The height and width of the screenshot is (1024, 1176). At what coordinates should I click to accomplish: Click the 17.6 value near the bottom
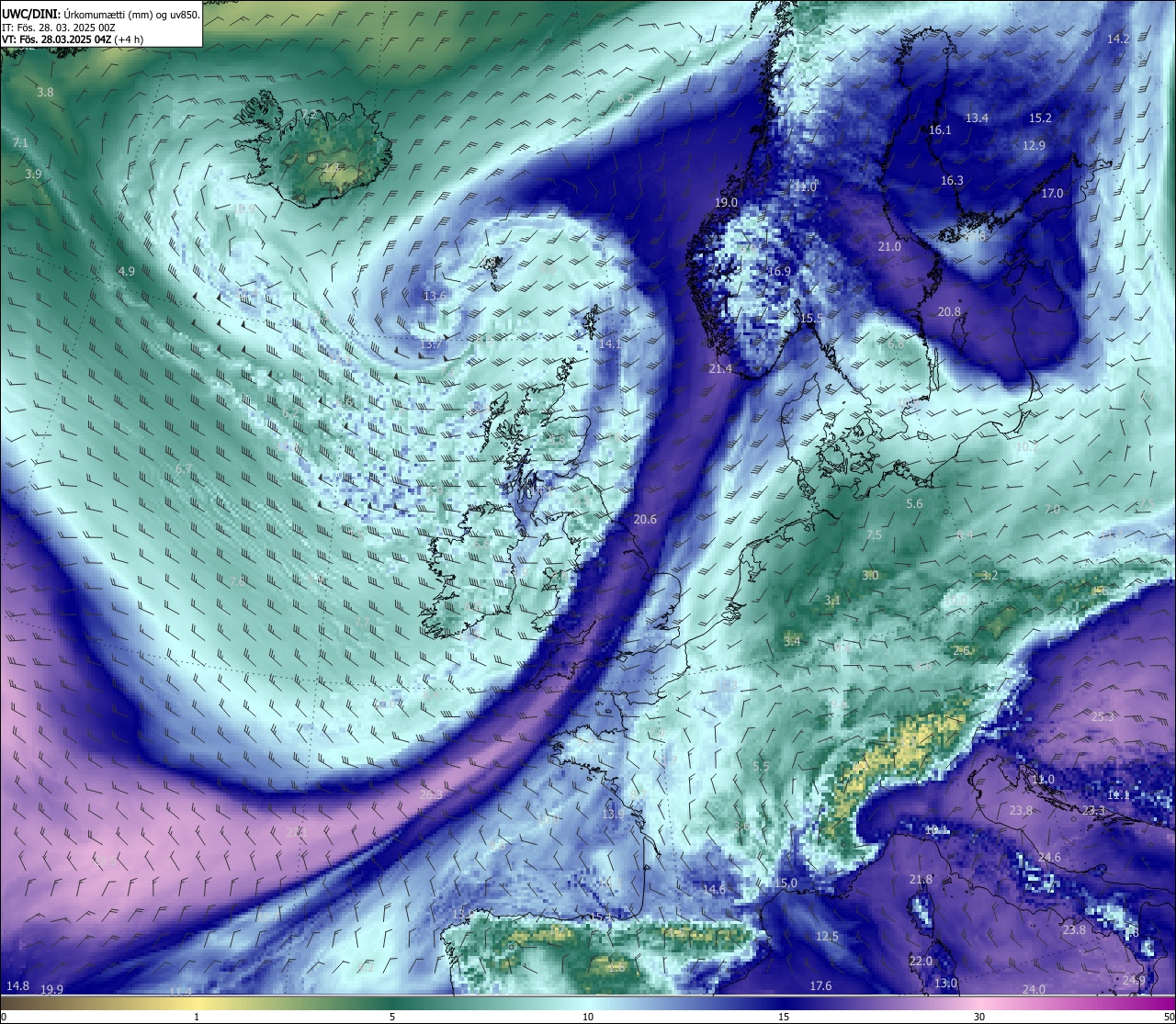pyautogui.click(x=820, y=986)
